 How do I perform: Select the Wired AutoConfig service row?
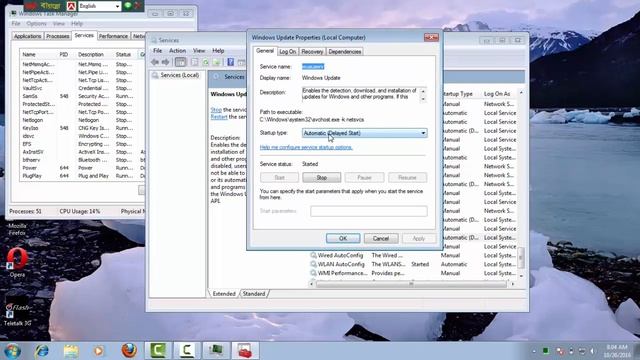click(412, 255)
